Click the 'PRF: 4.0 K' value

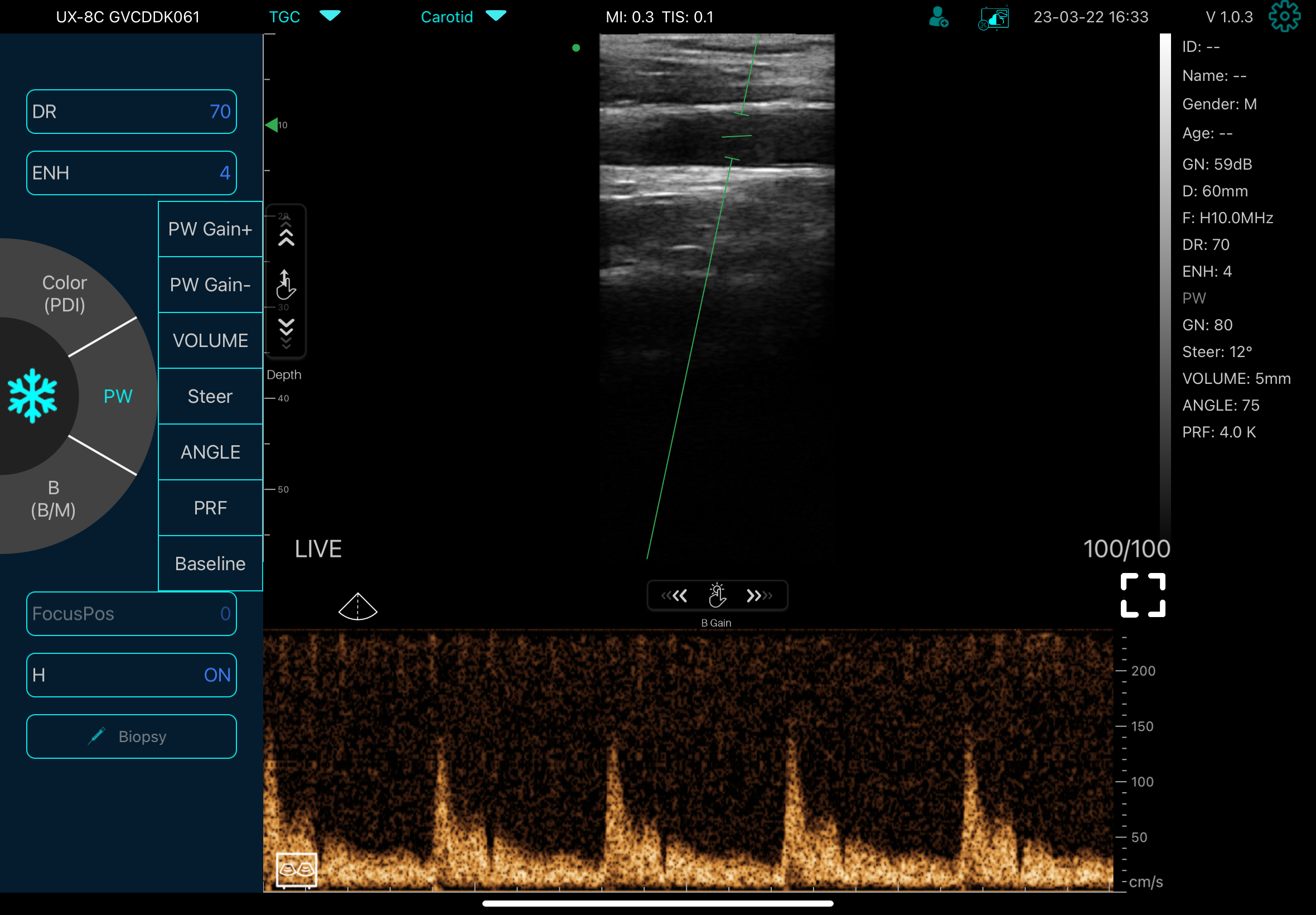(x=1218, y=432)
